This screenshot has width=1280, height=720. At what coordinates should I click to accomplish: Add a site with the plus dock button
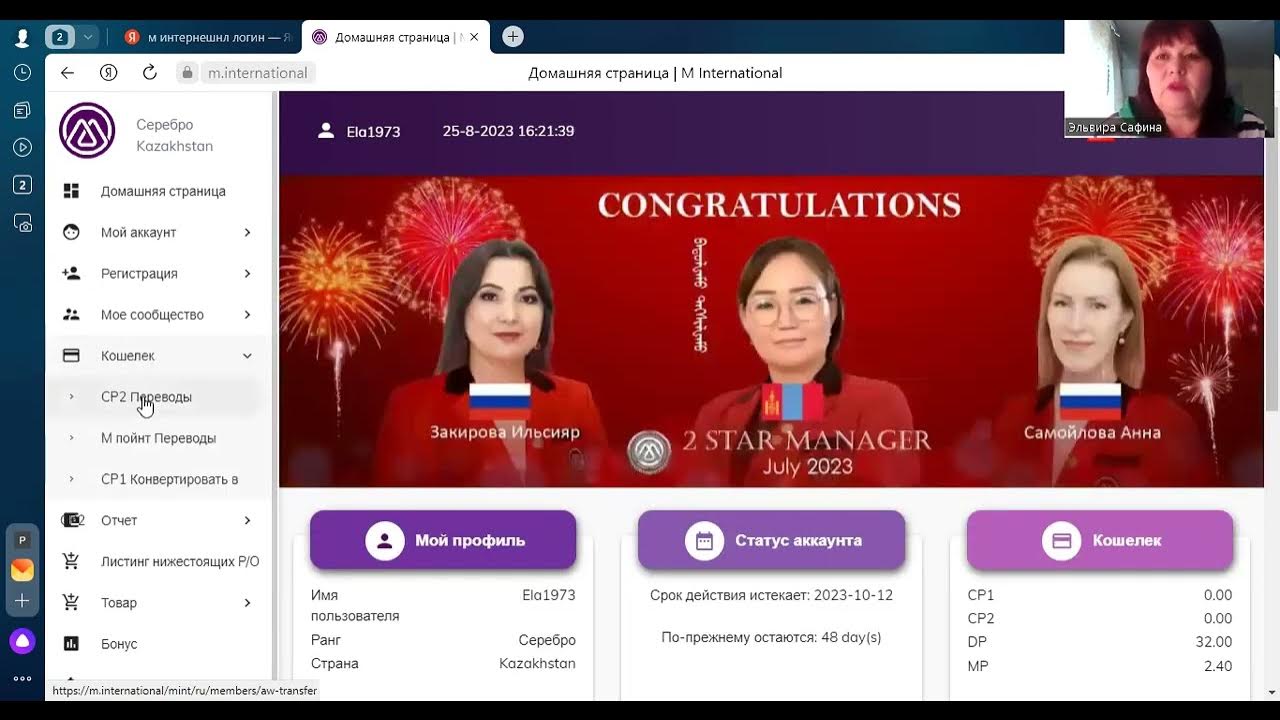click(22, 601)
